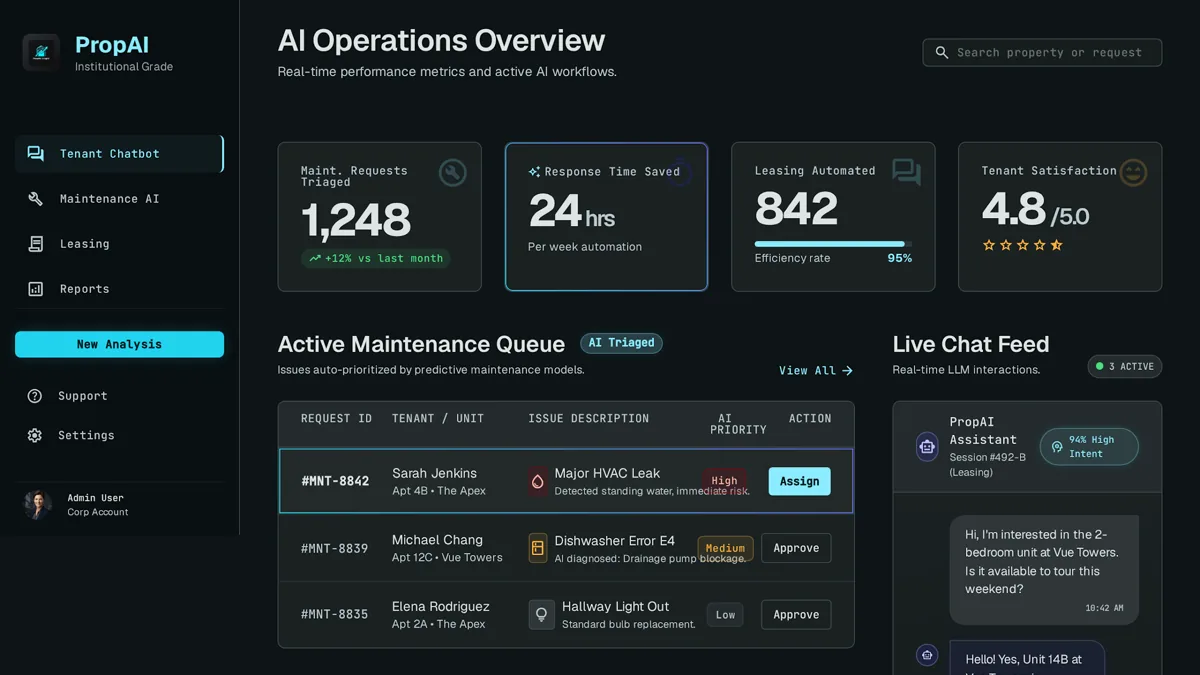Viewport: 1200px width, 675px height.
Task: Click the light bulb icon for Hallway Light
Action: [541, 615]
